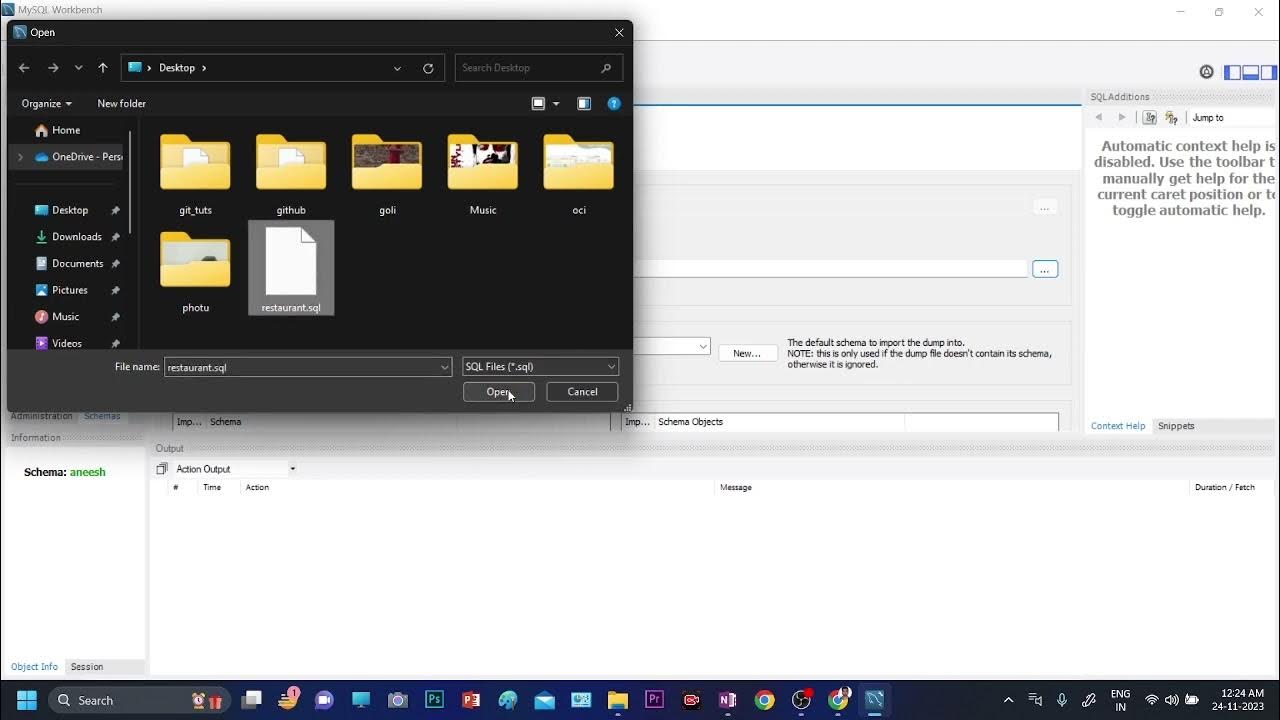The image size is (1280, 720).
Task: Cancel the Open dialog
Action: pos(582,392)
